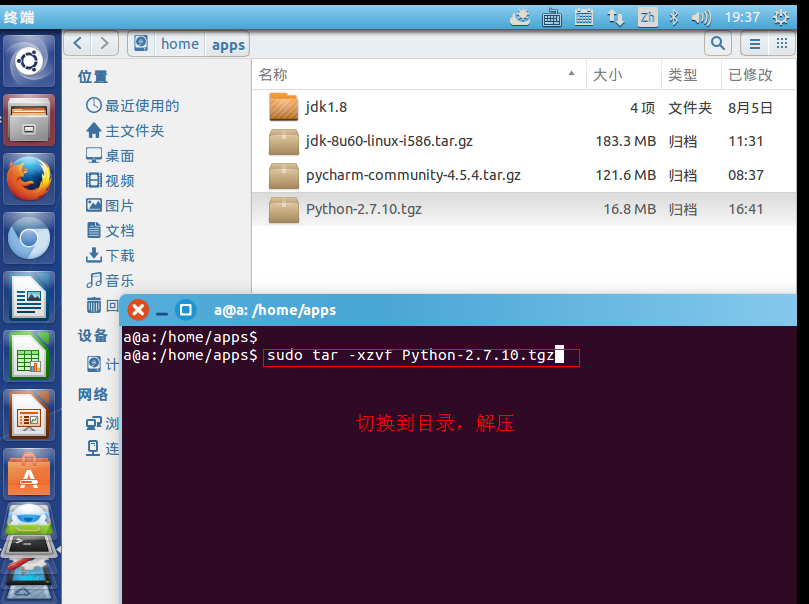Open Chromium browser from the launcher
This screenshot has height=604, width=809.
point(29,238)
